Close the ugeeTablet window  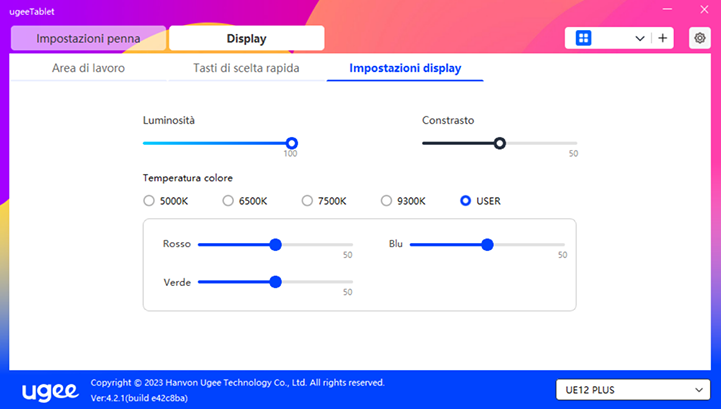pos(701,10)
